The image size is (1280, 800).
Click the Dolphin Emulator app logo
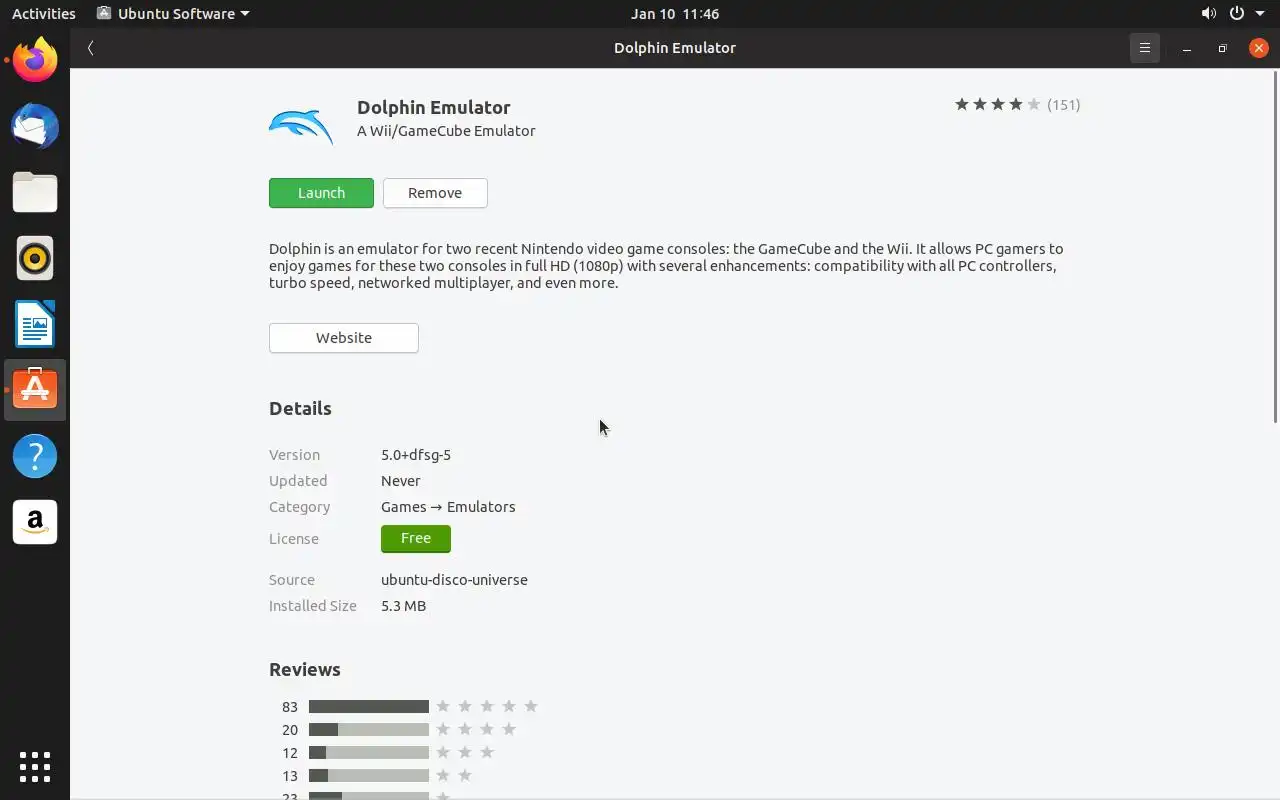click(300, 127)
